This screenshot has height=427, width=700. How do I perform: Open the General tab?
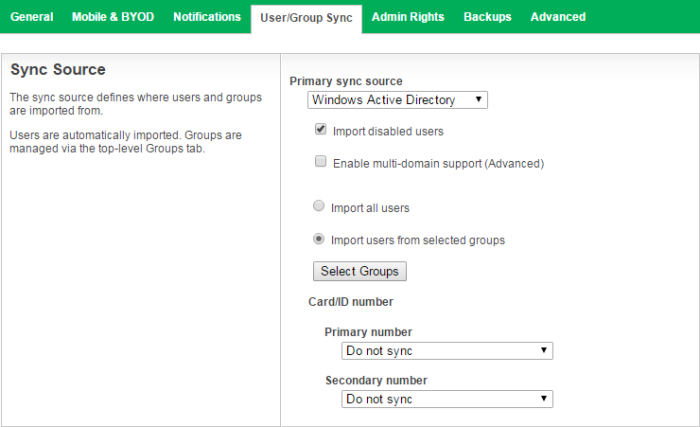click(32, 17)
